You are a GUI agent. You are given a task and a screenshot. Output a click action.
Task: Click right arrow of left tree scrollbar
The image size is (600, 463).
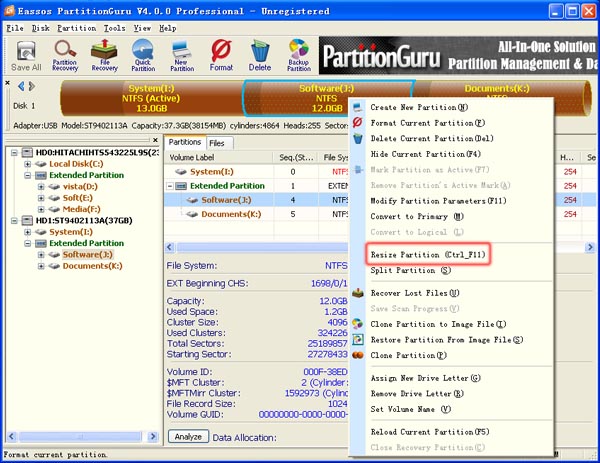[x=153, y=436]
